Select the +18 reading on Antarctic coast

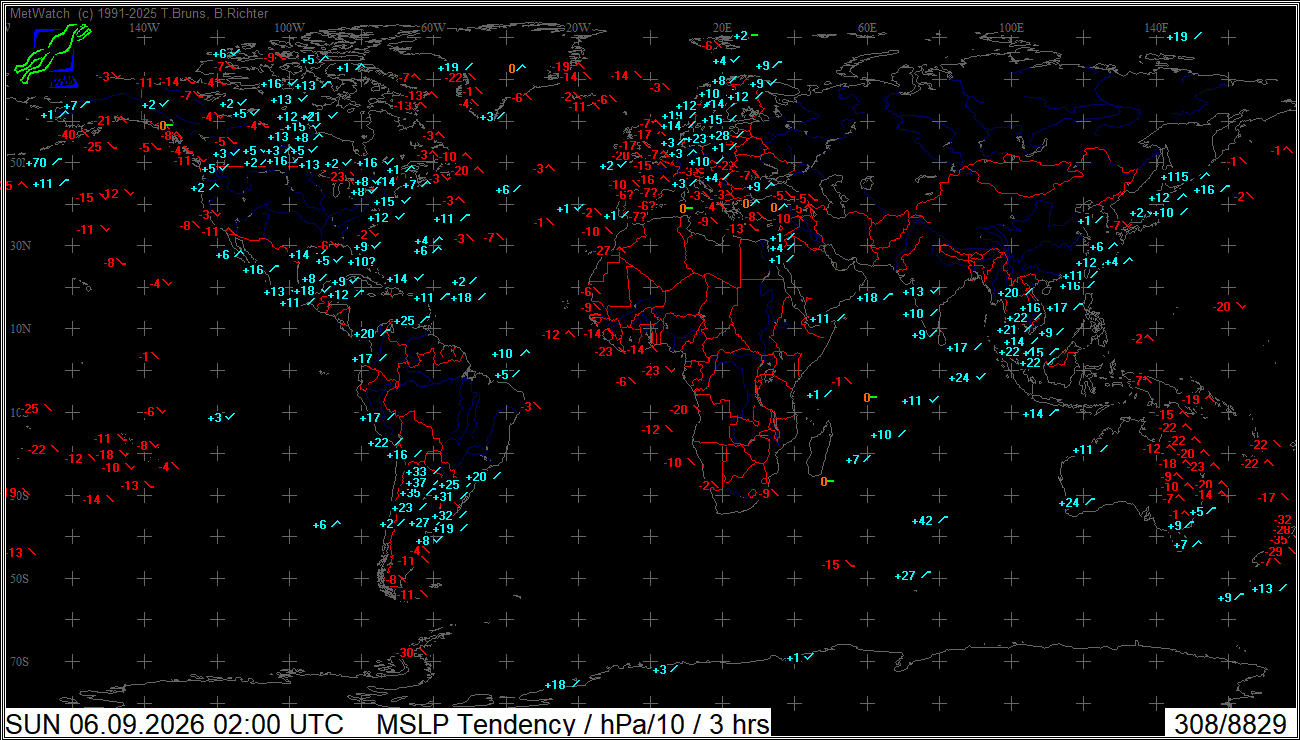pyautogui.click(x=555, y=685)
